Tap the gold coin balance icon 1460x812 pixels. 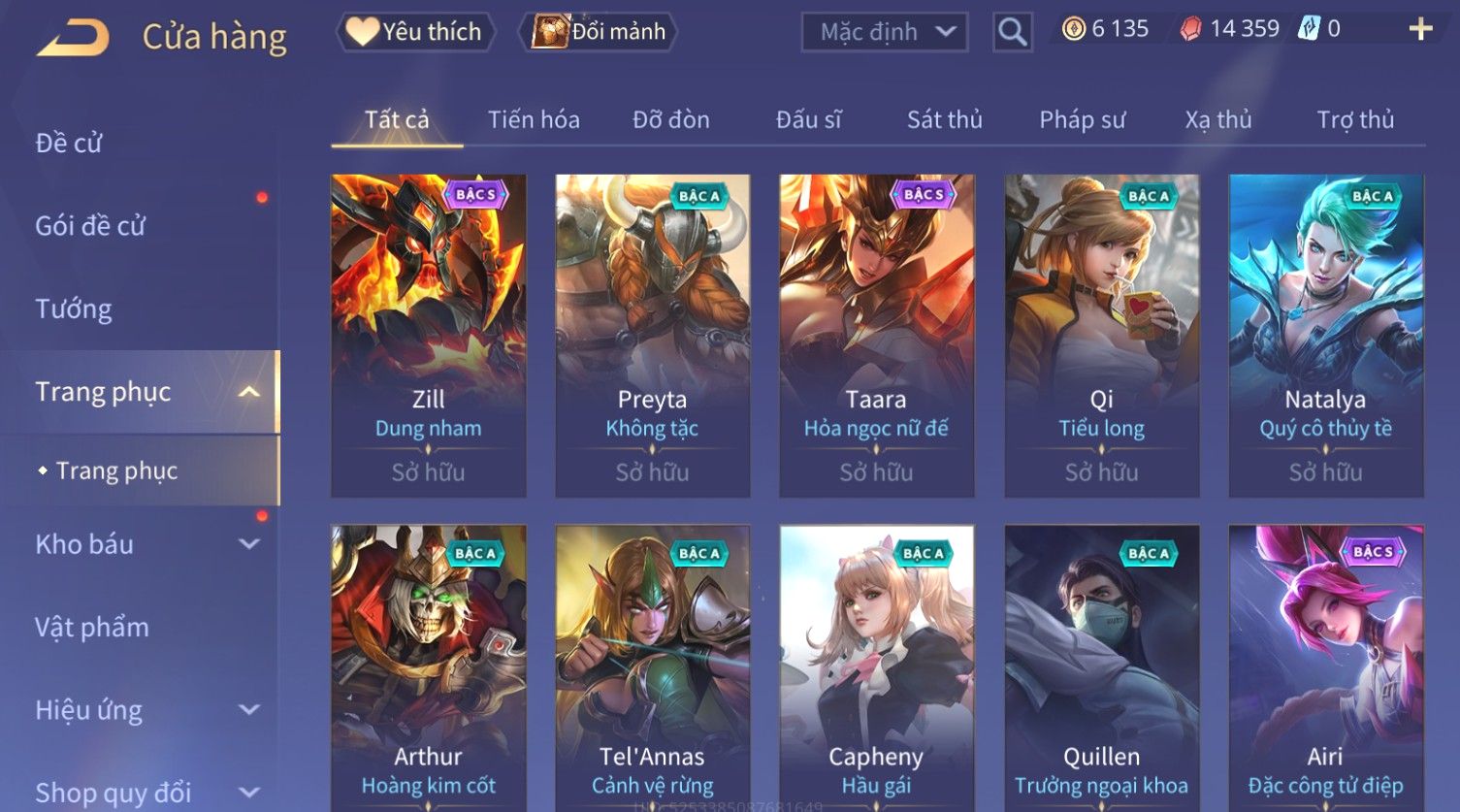1073,29
